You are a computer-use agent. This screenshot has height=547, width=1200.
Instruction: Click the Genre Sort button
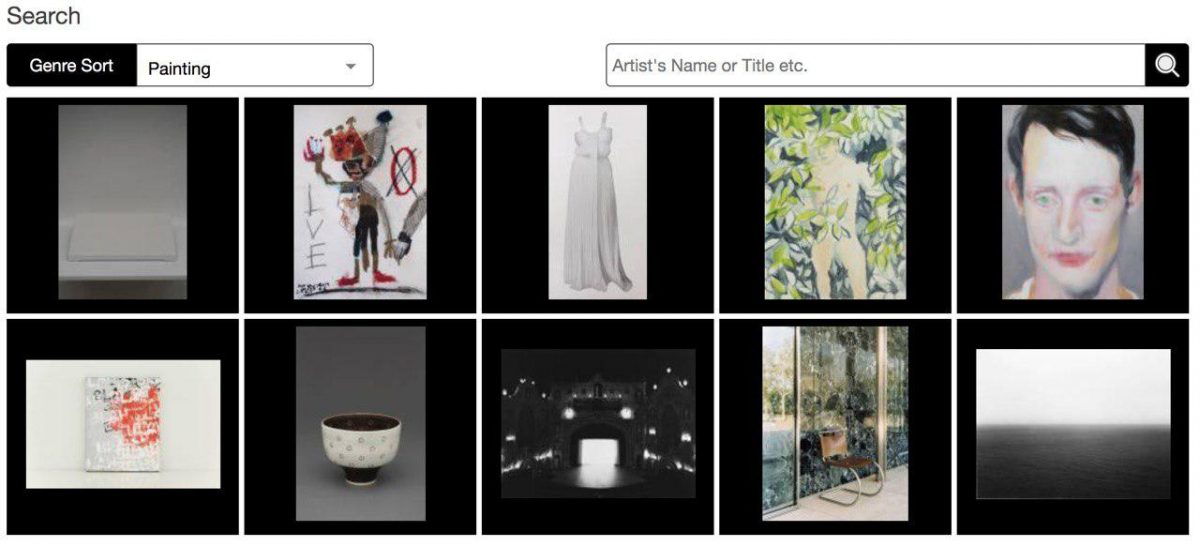(x=71, y=65)
